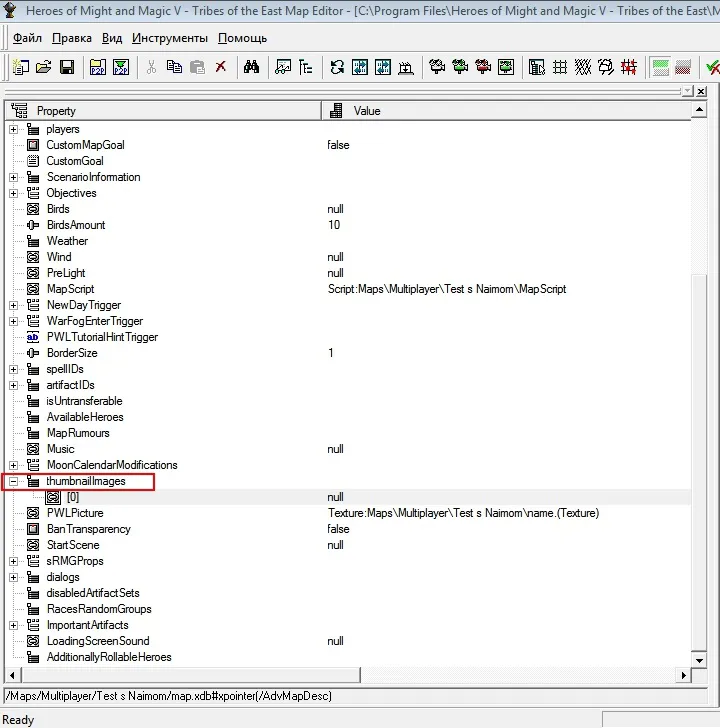Open the Вид menu
This screenshot has height=728, width=720.
click(112, 38)
